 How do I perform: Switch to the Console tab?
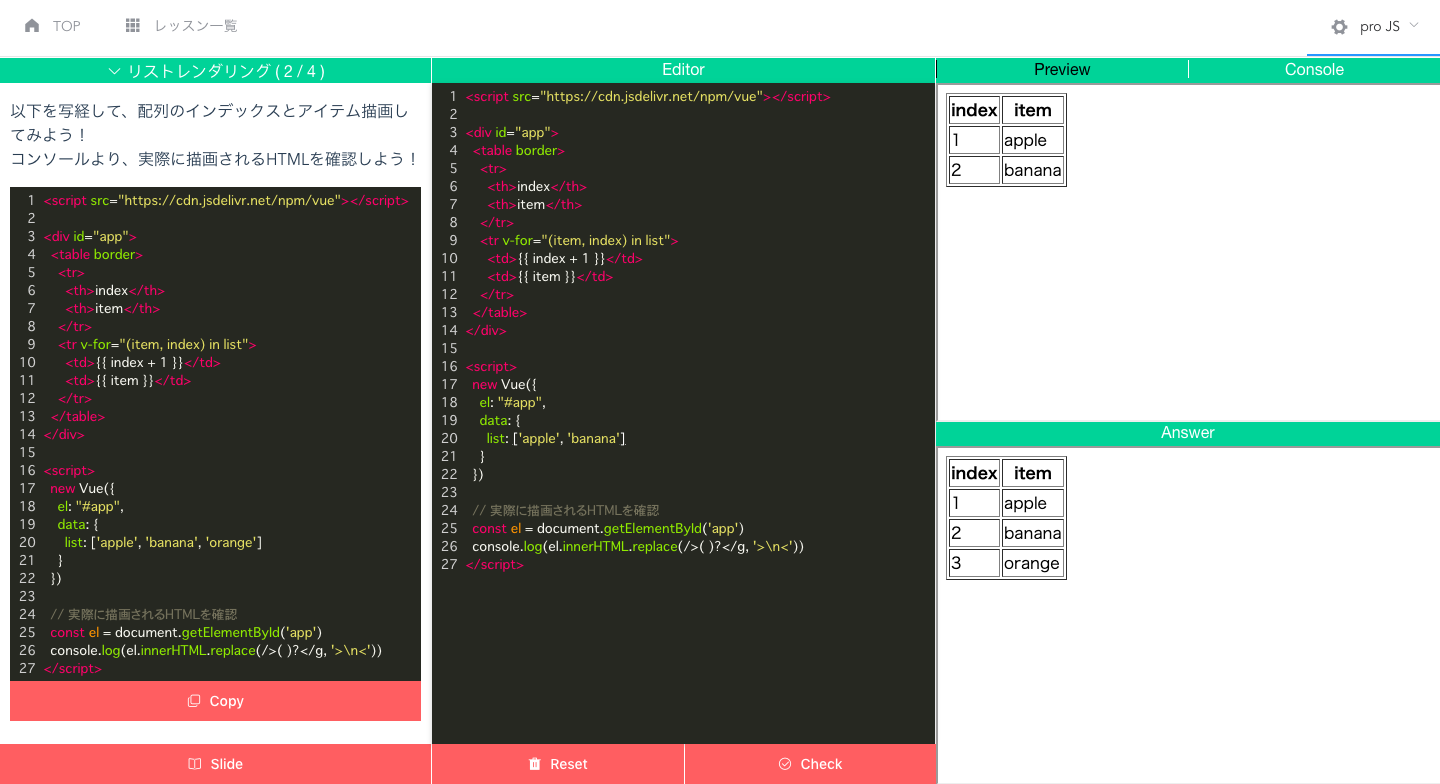click(1313, 70)
